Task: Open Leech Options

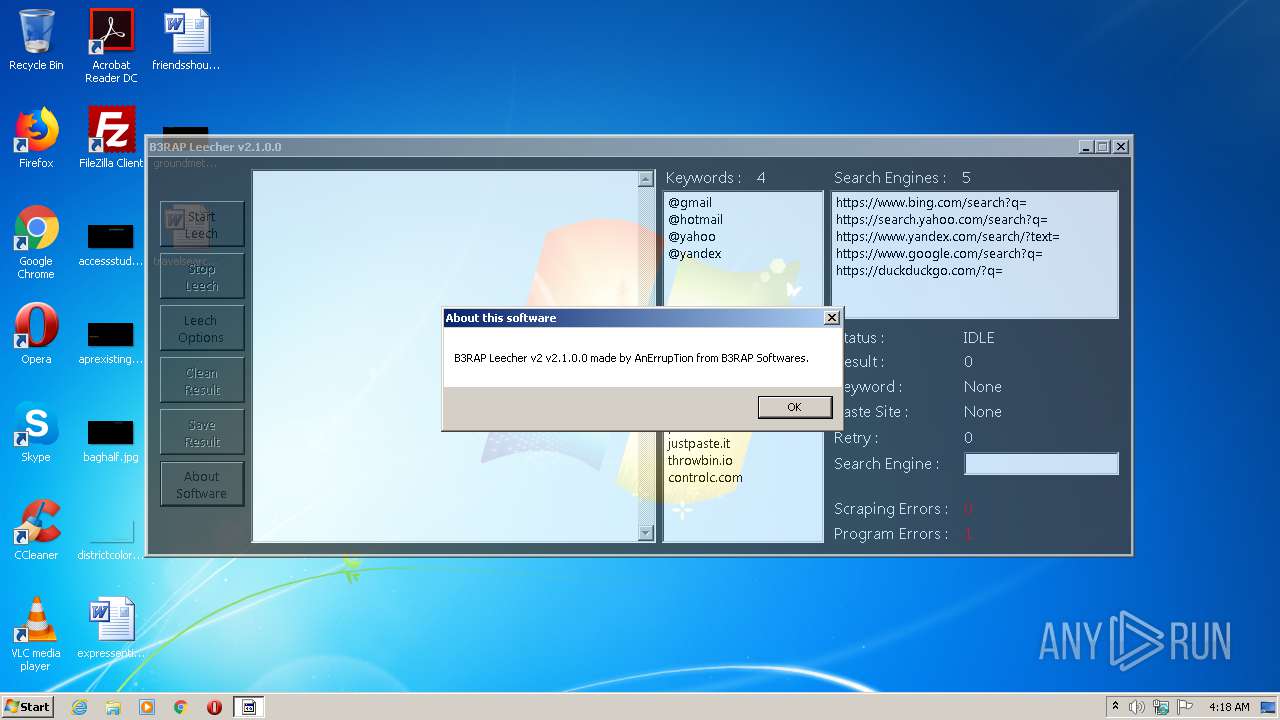Action: click(x=202, y=329)
